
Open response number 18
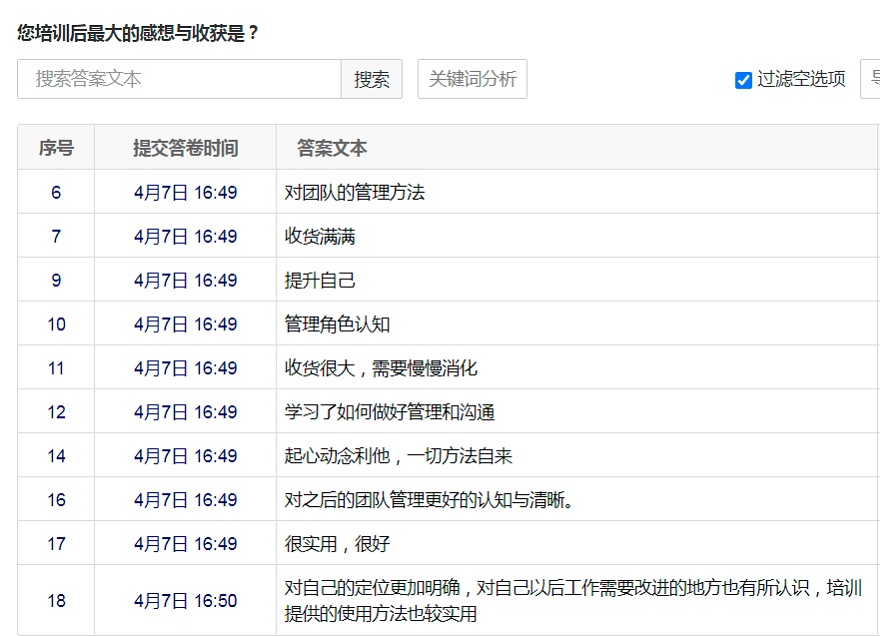coord(56,601)
